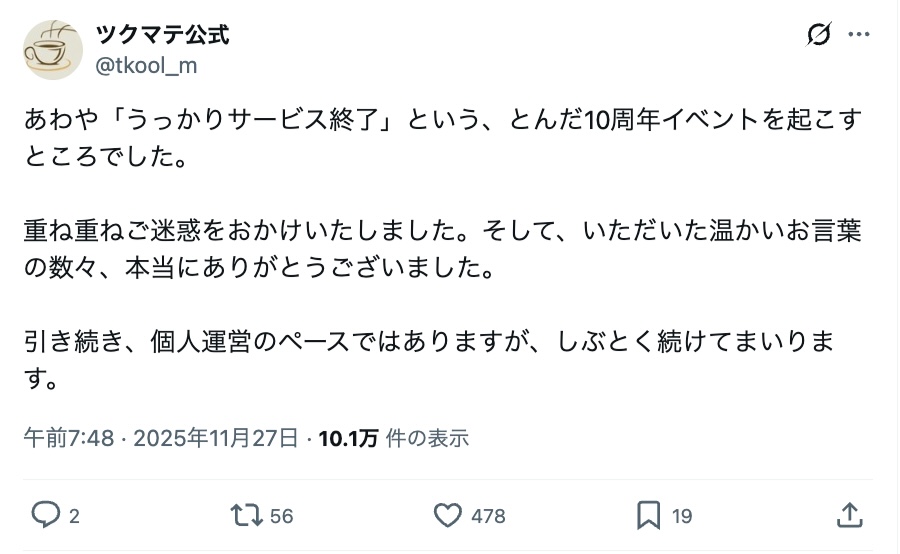Click the repost count 56
The height and width of the screenshot is (554, 900).
(282, 516)
